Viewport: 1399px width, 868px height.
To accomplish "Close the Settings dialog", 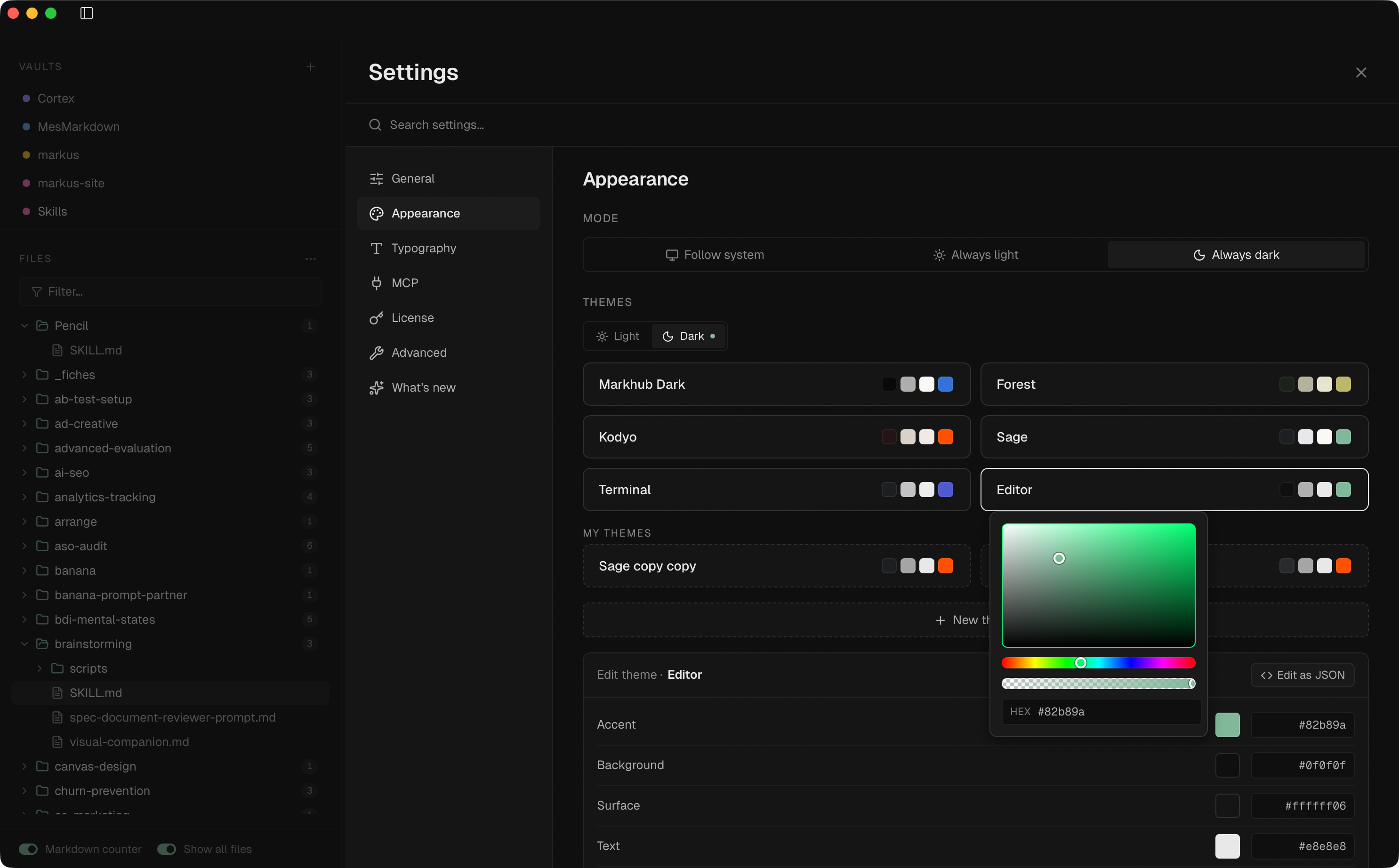I will [x=1360, y=72].
